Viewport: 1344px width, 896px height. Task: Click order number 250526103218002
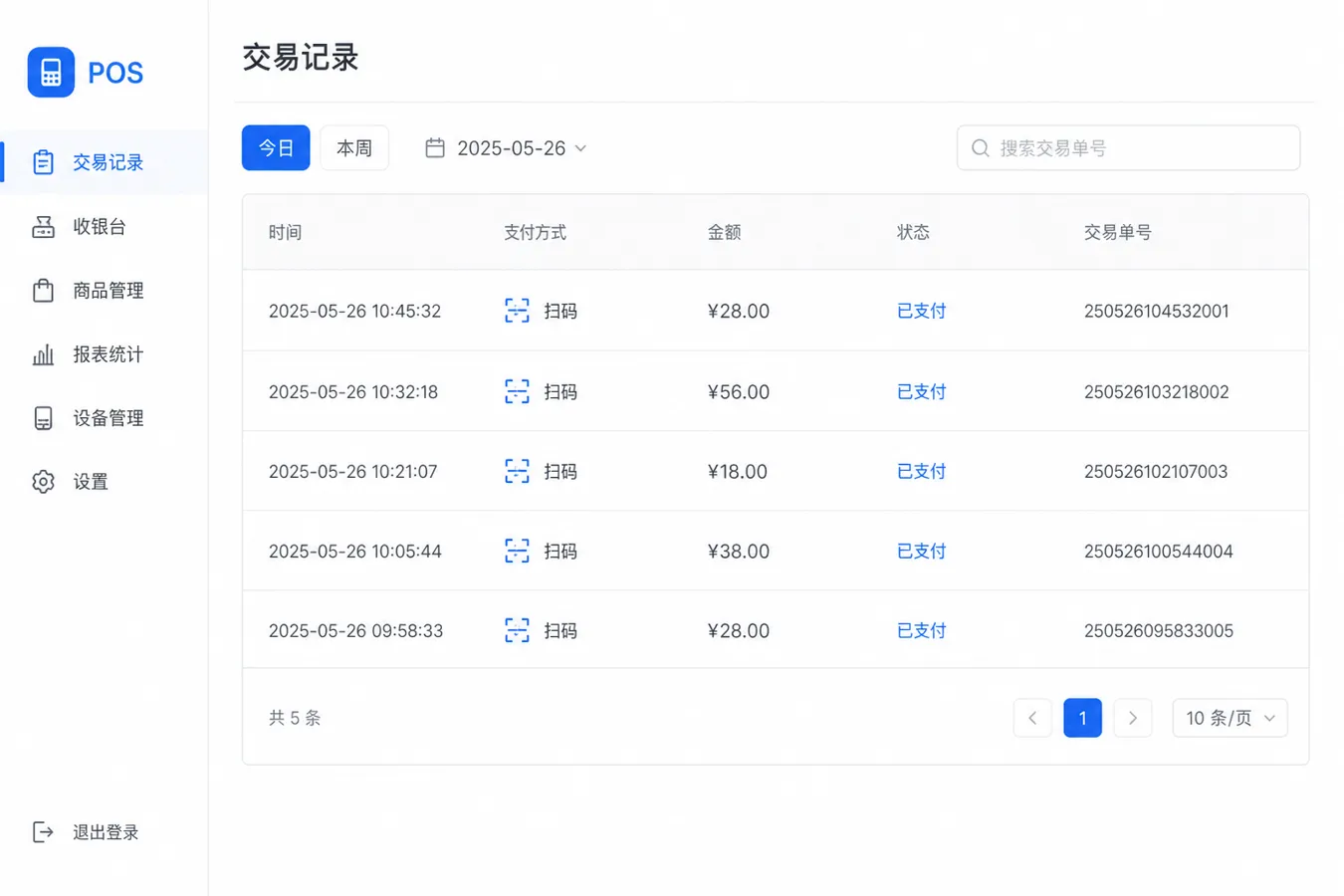1156,391
